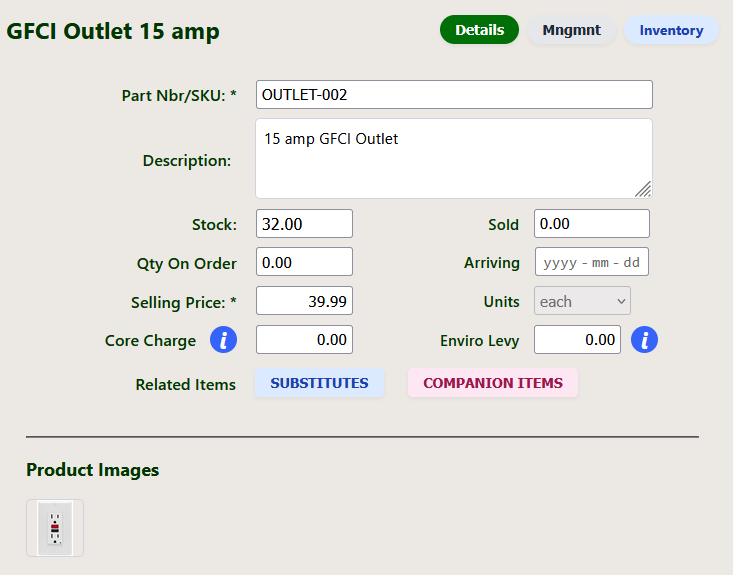Click the 'Core Charge' label text
Viewport: 733px width, 575px height.
(151, 341)
